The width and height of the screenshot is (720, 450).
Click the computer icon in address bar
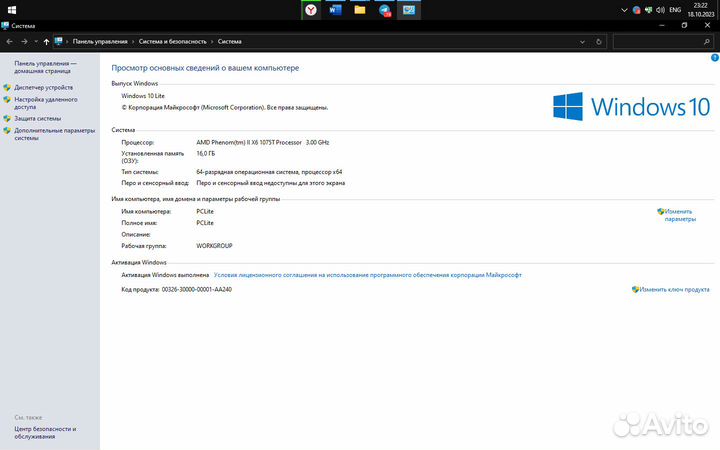click(58, 41)
